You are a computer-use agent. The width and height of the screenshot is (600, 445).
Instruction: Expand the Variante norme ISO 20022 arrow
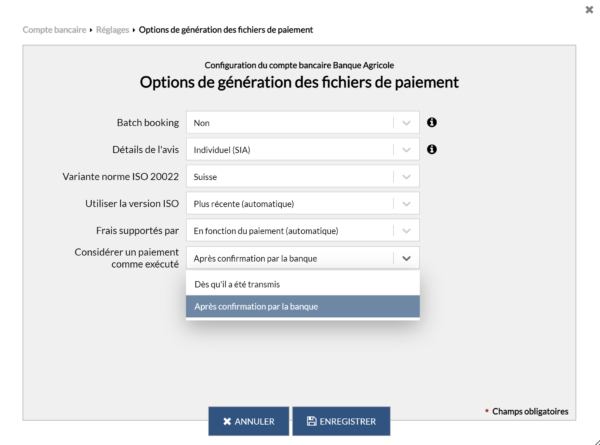coord(406,177)
